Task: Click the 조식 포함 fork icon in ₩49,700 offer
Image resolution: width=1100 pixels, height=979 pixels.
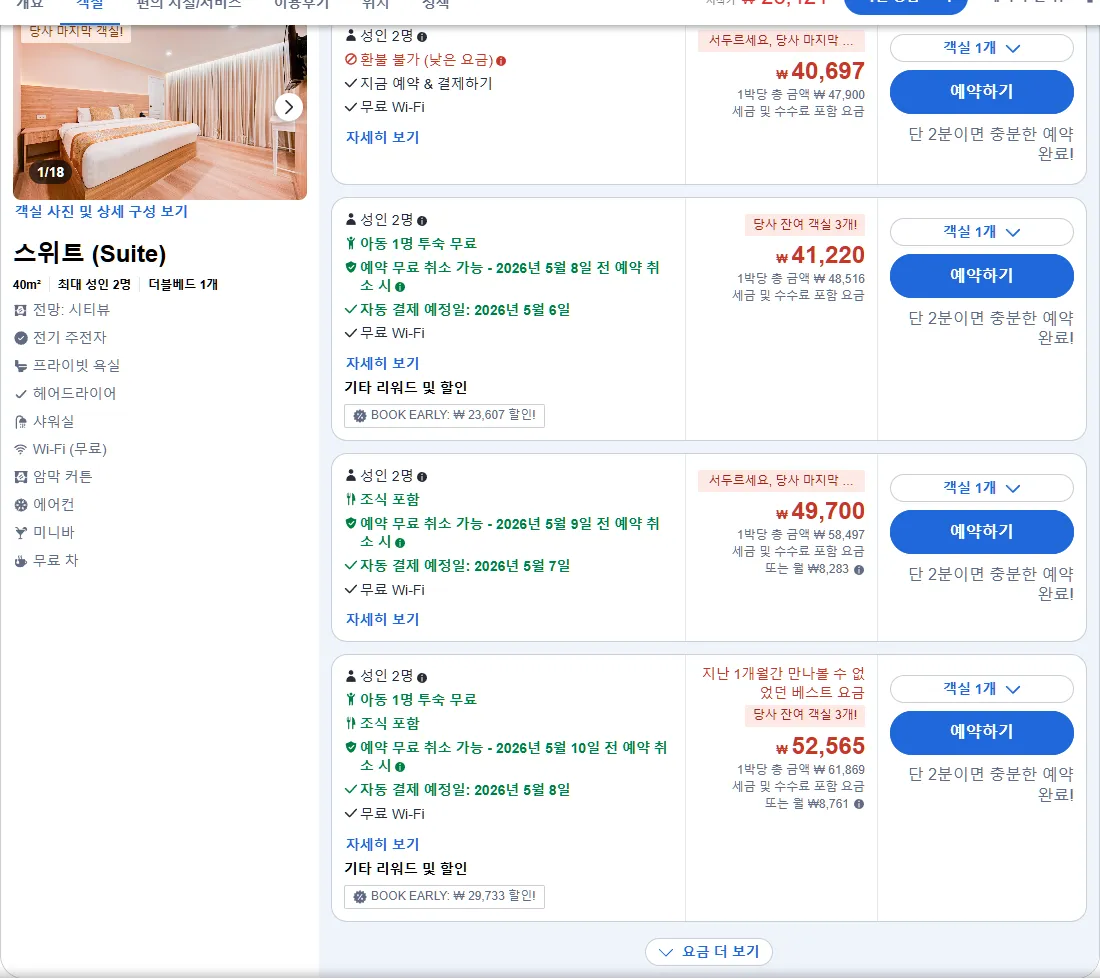Action: click(351, 499)
